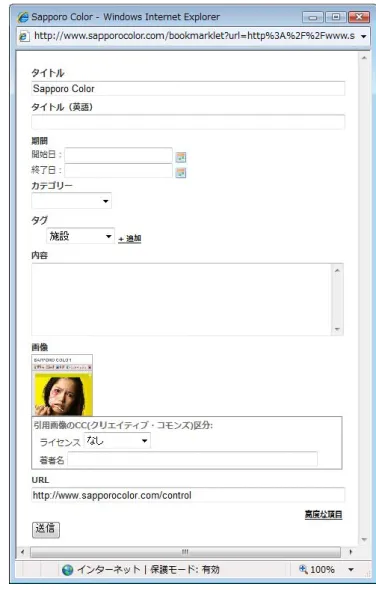
Task: Open the address bar dropdown arrow
Action: 364,36
